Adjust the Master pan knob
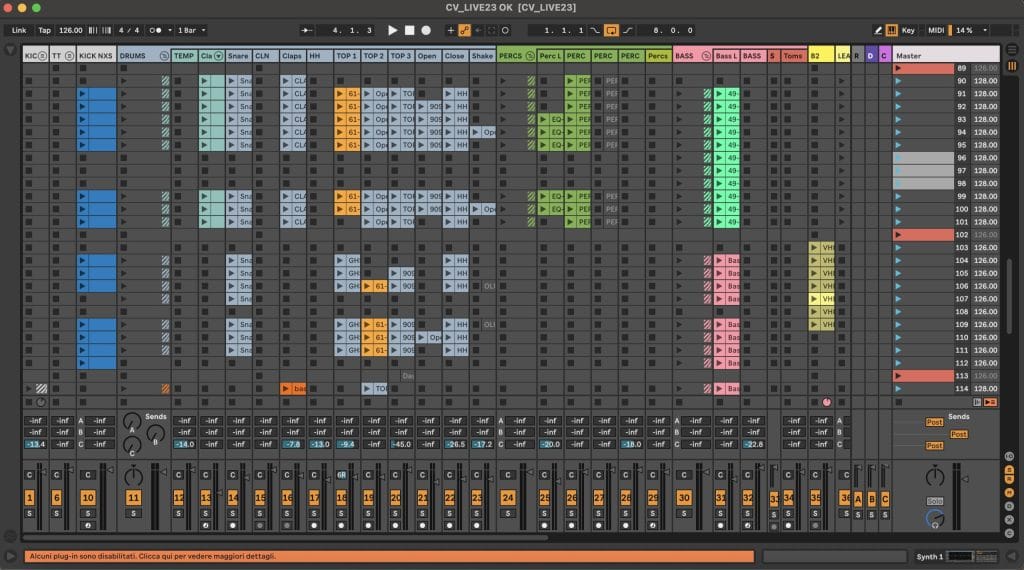Viewport: 1024px width, 570px height. [x=935, y=477]
